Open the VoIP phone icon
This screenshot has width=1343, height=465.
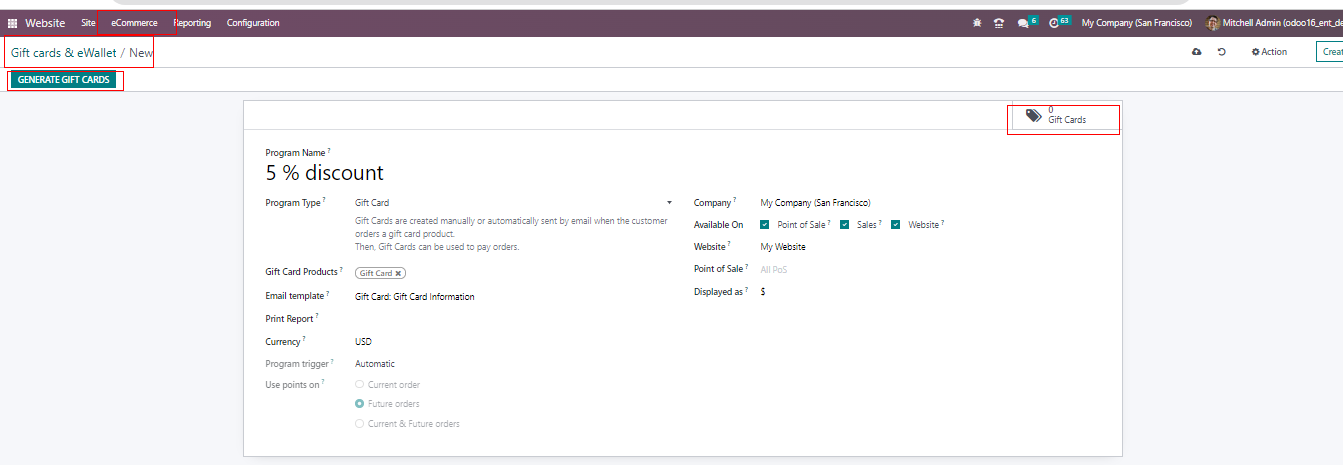coord(998,23)
